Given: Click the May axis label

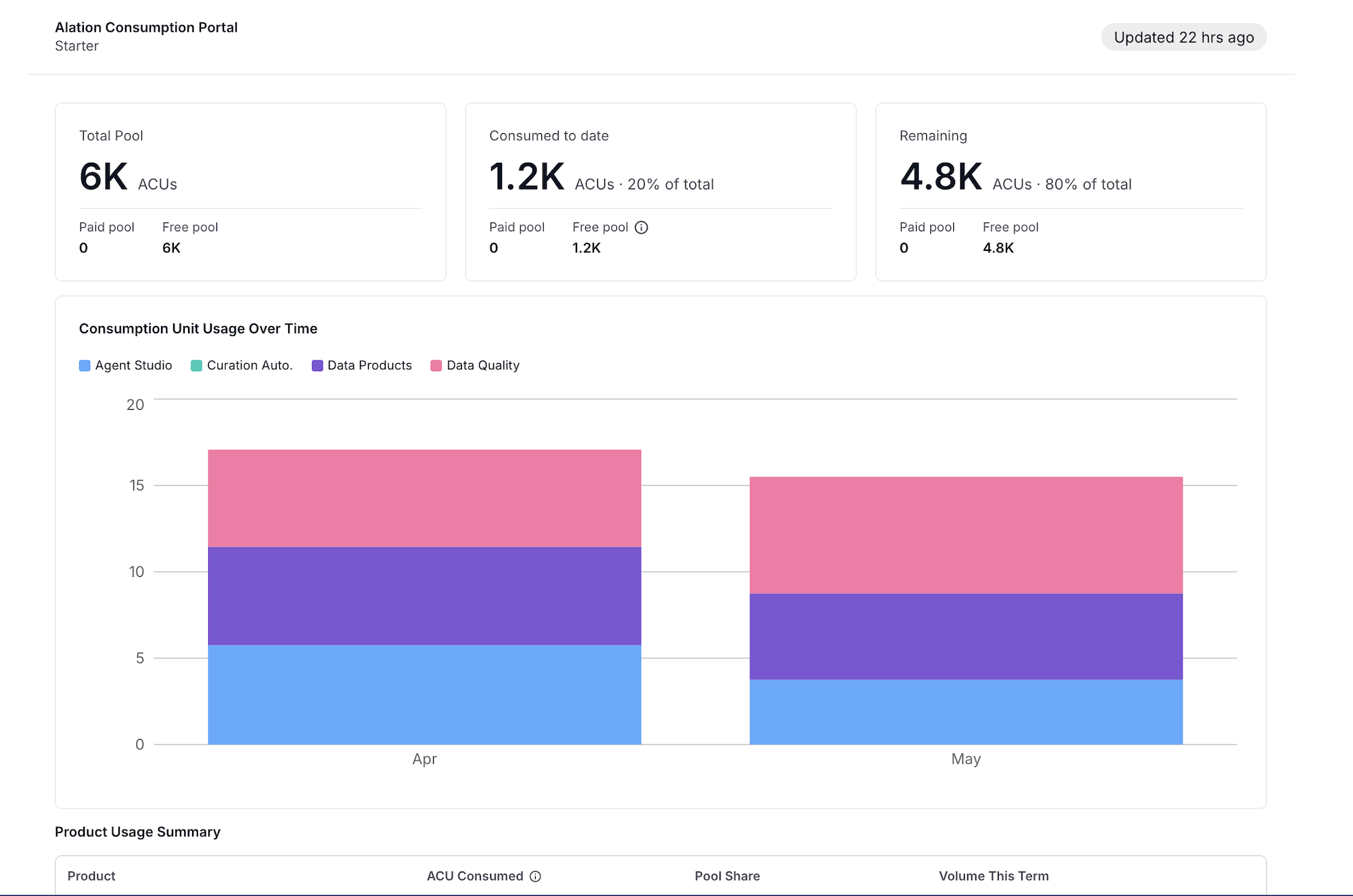Looking at the screenshot, I should point(966,759).
